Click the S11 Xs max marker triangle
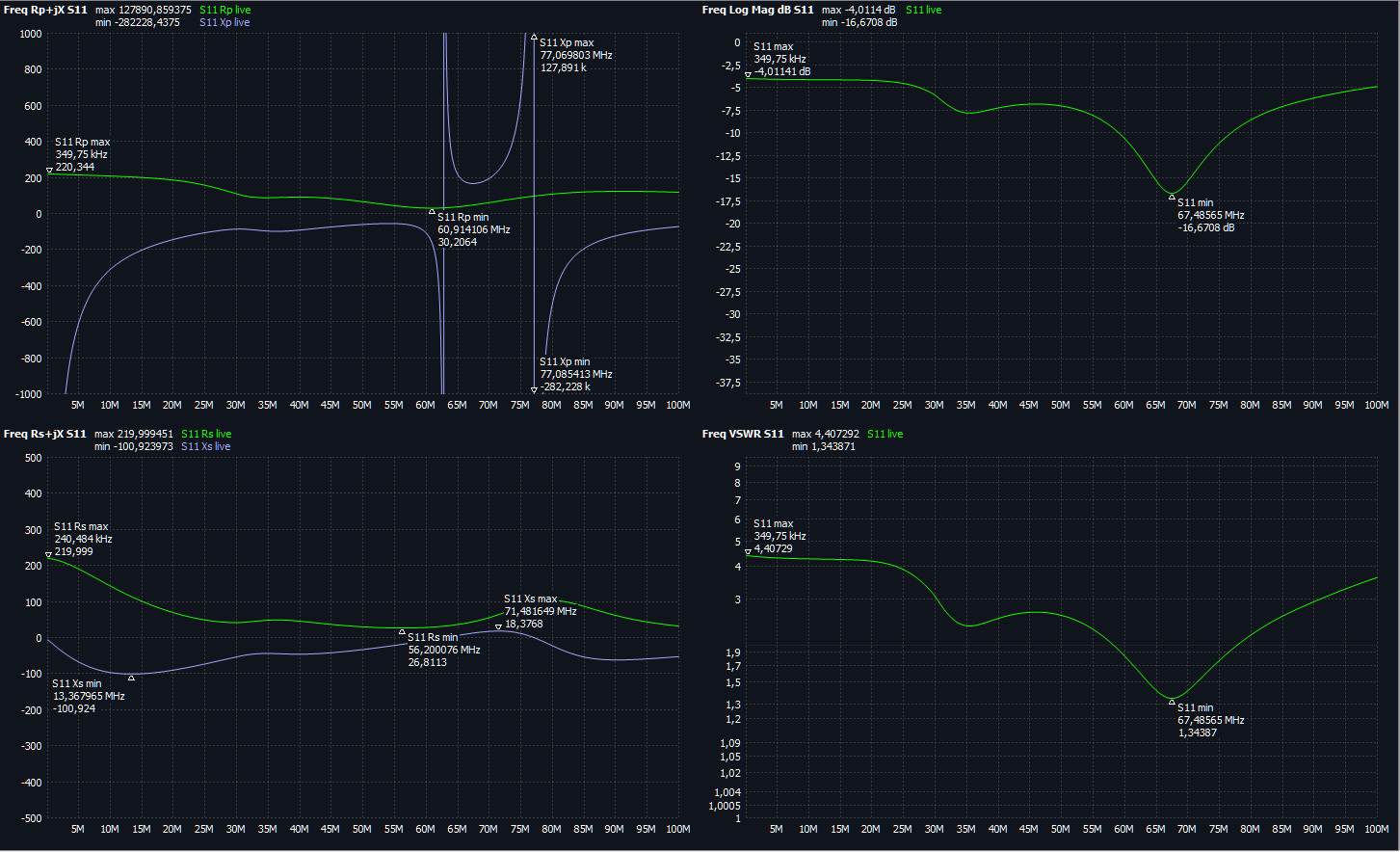 point(498,627)
